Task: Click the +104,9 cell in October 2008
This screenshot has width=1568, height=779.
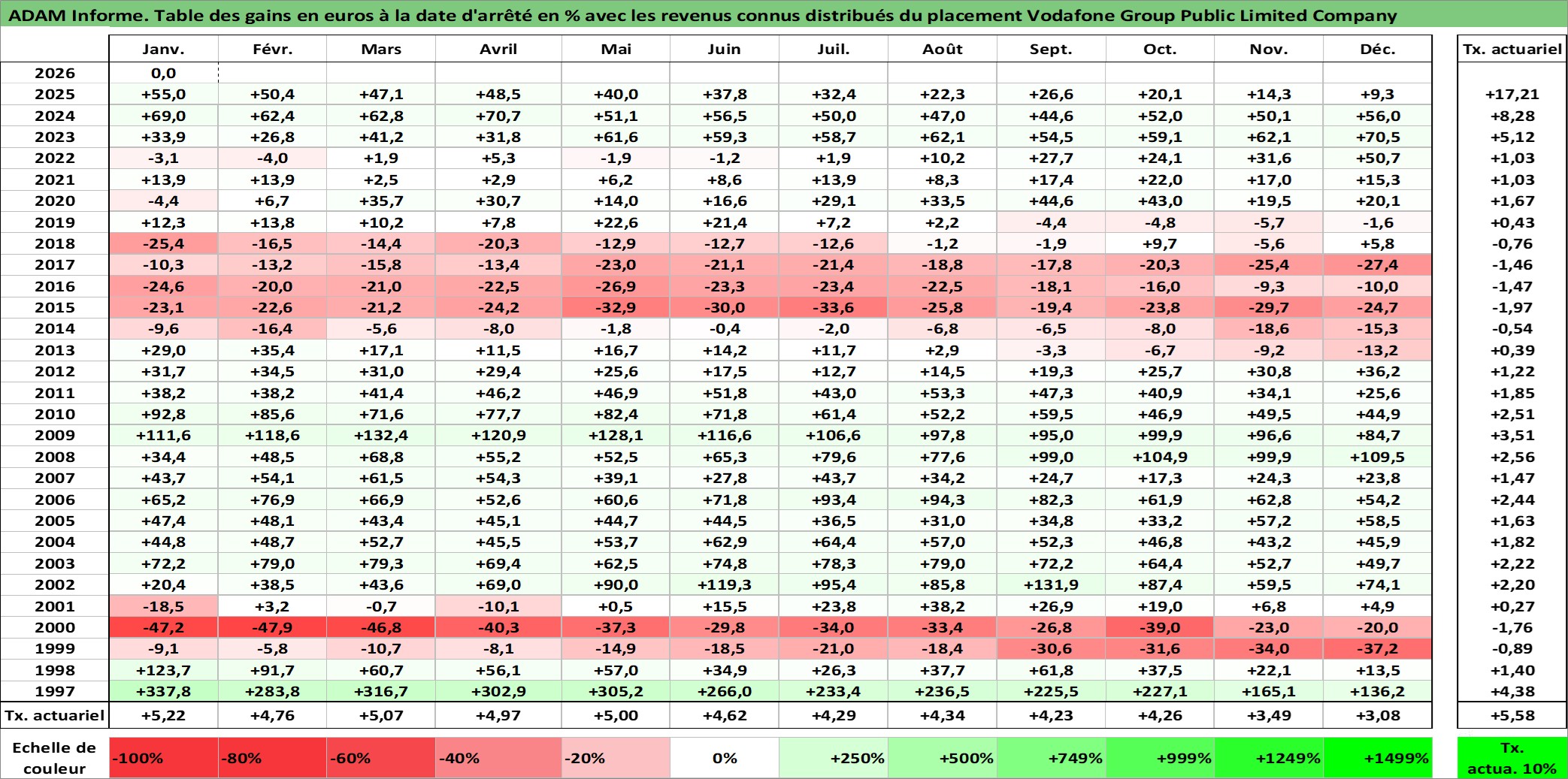Action: point(1161,457)
